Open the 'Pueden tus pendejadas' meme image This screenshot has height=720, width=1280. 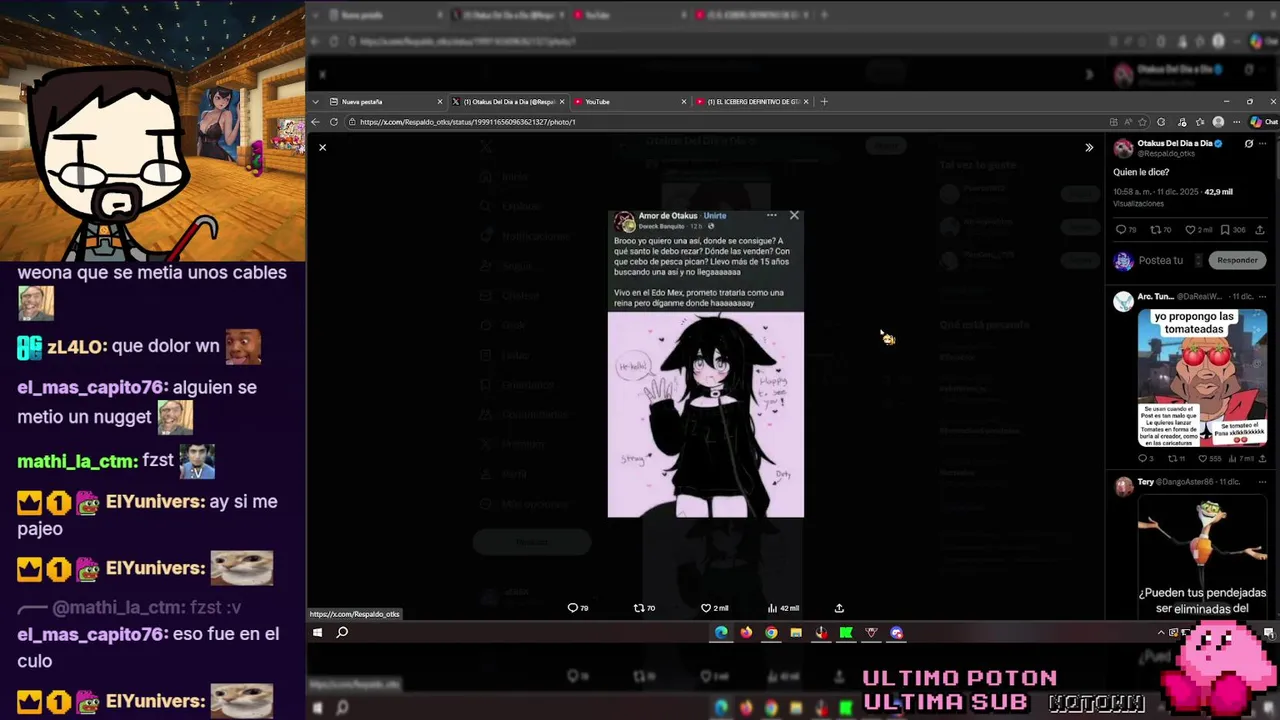coord(1202,557)
